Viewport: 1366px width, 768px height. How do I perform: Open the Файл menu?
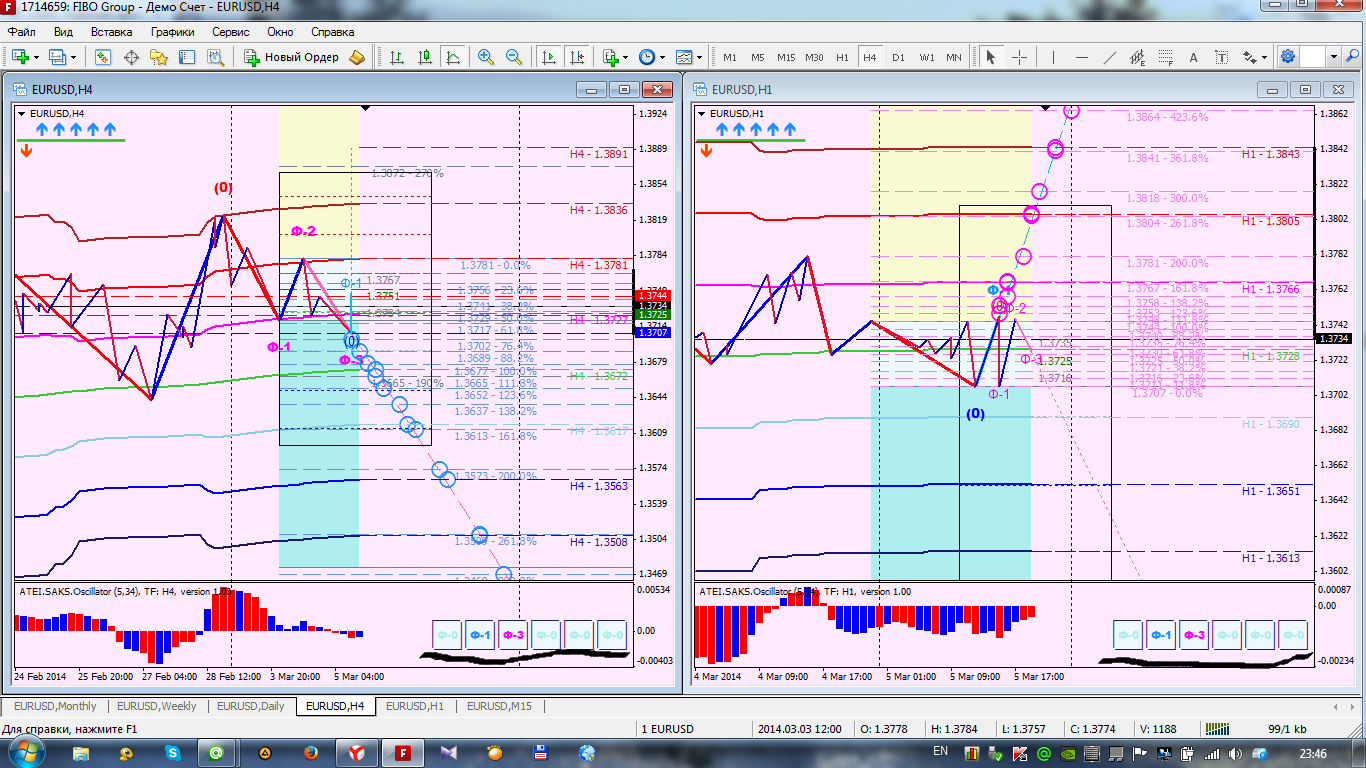pos(21,32)
